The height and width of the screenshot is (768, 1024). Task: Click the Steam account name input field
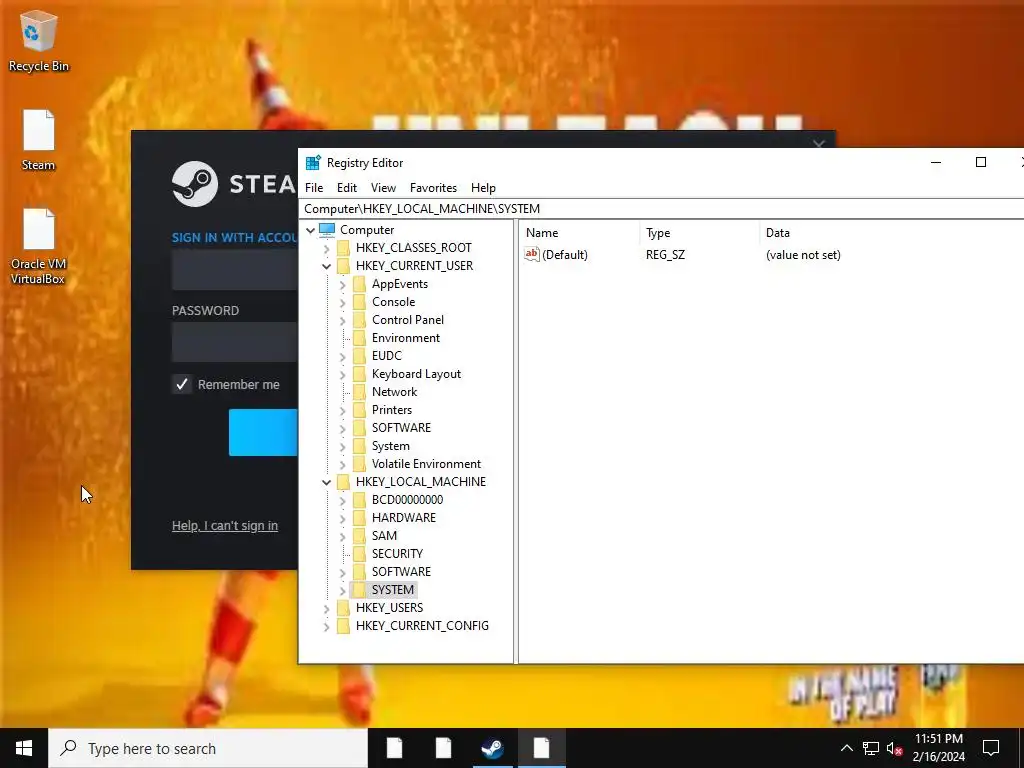click(x=234, y=270)
